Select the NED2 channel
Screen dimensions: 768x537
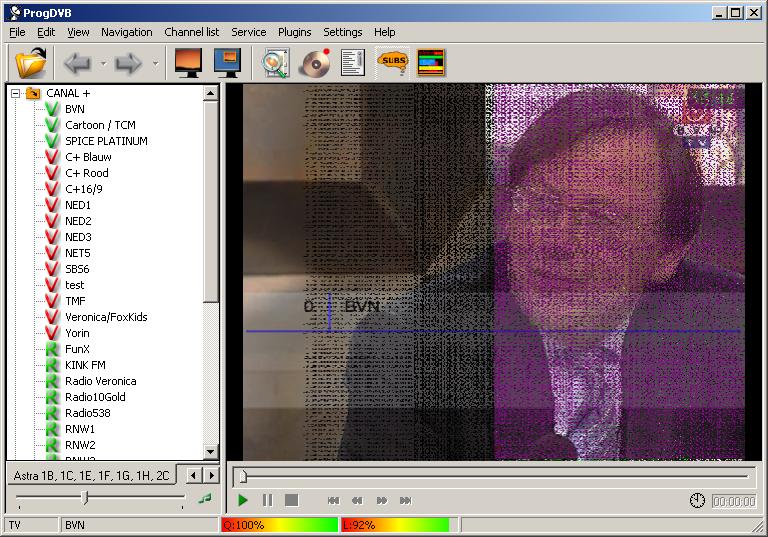tap(78, 221)
